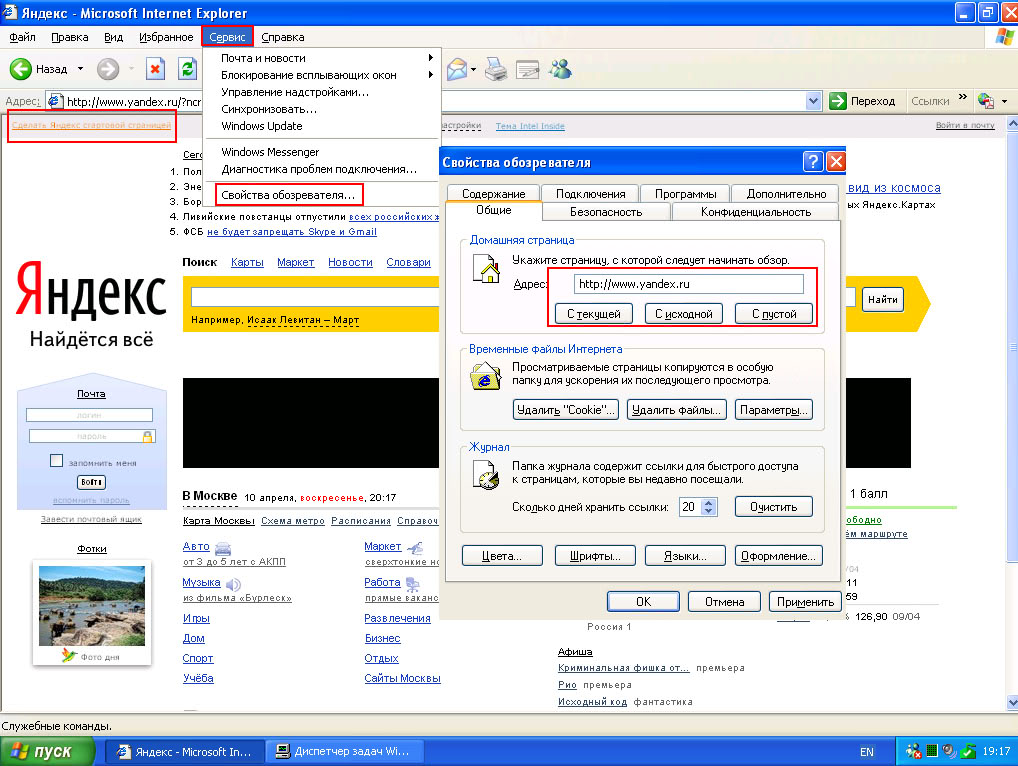
Task: Click the temporary internet files folder icon
Action: click(485, 377)
